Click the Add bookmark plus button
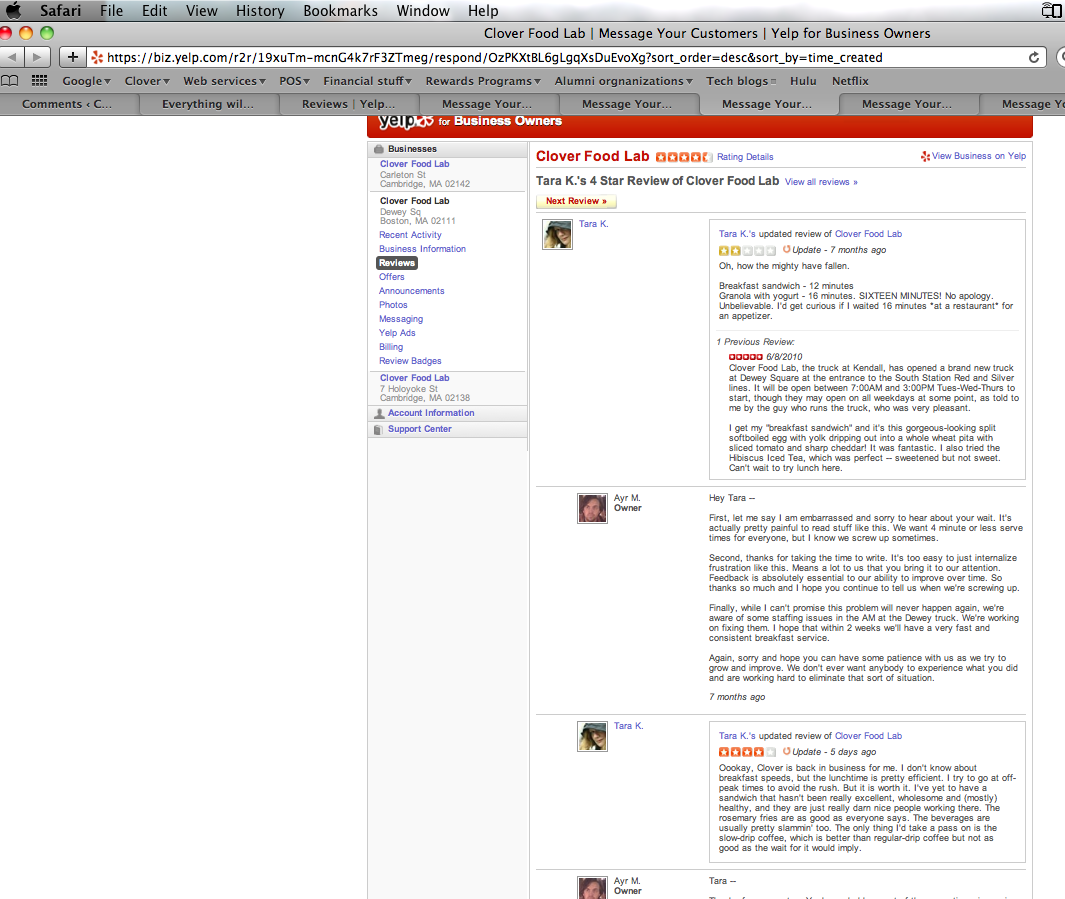The width and height of the screenshot is (1065, 899). (x=72, y=57)
